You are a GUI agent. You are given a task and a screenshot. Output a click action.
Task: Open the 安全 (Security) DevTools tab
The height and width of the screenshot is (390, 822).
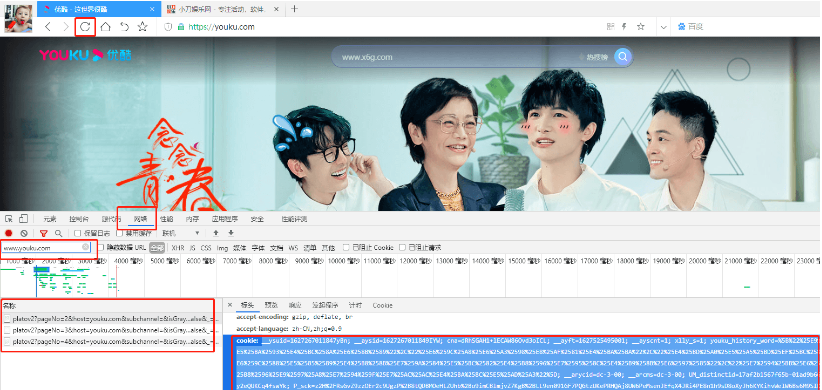point(257,219)
